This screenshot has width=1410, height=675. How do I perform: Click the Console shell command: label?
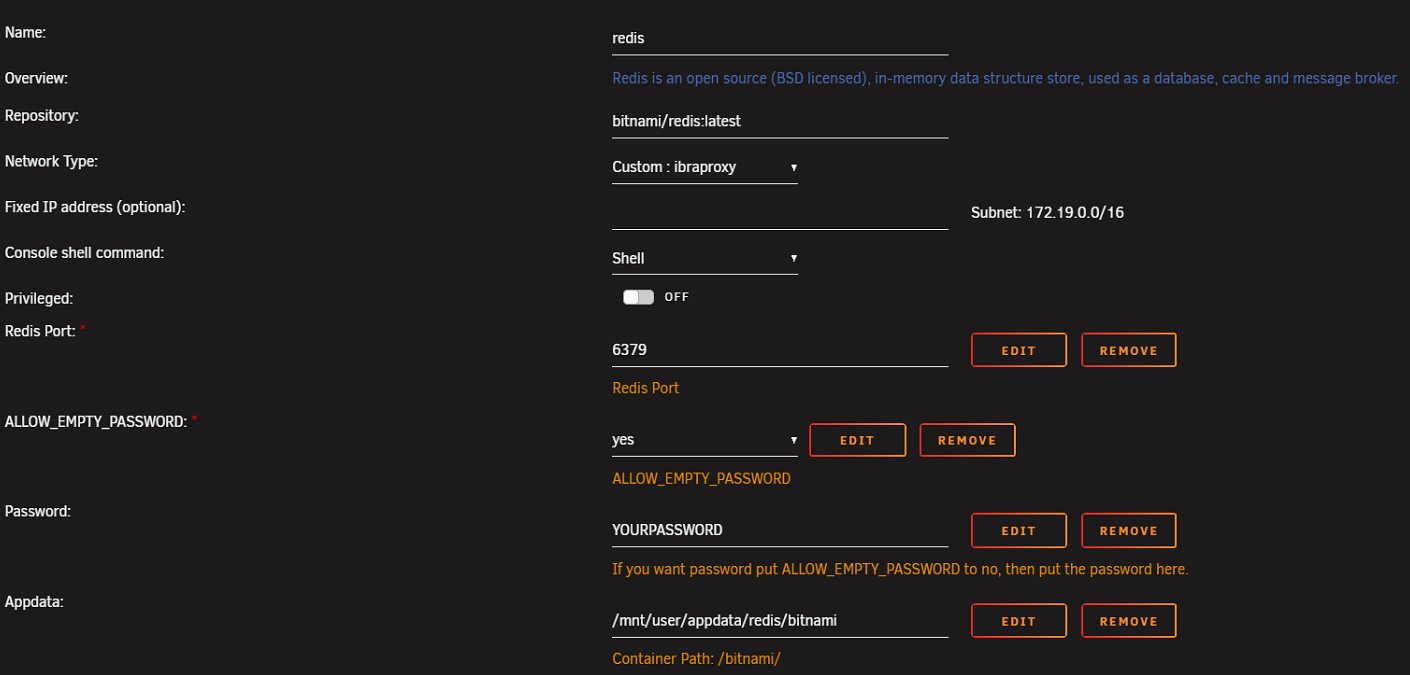coord(84,253)
